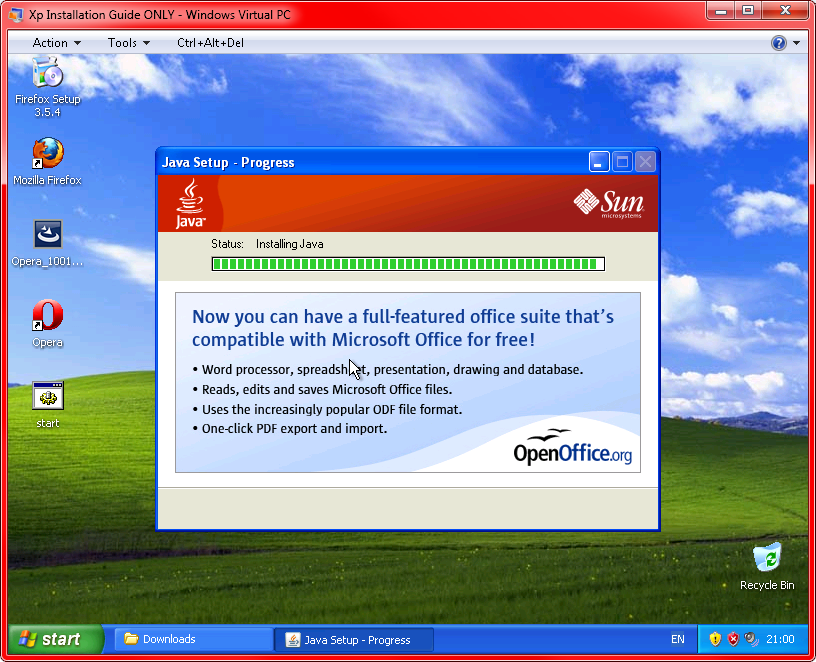Click the tray icon left of the clock

coord(751,639)
